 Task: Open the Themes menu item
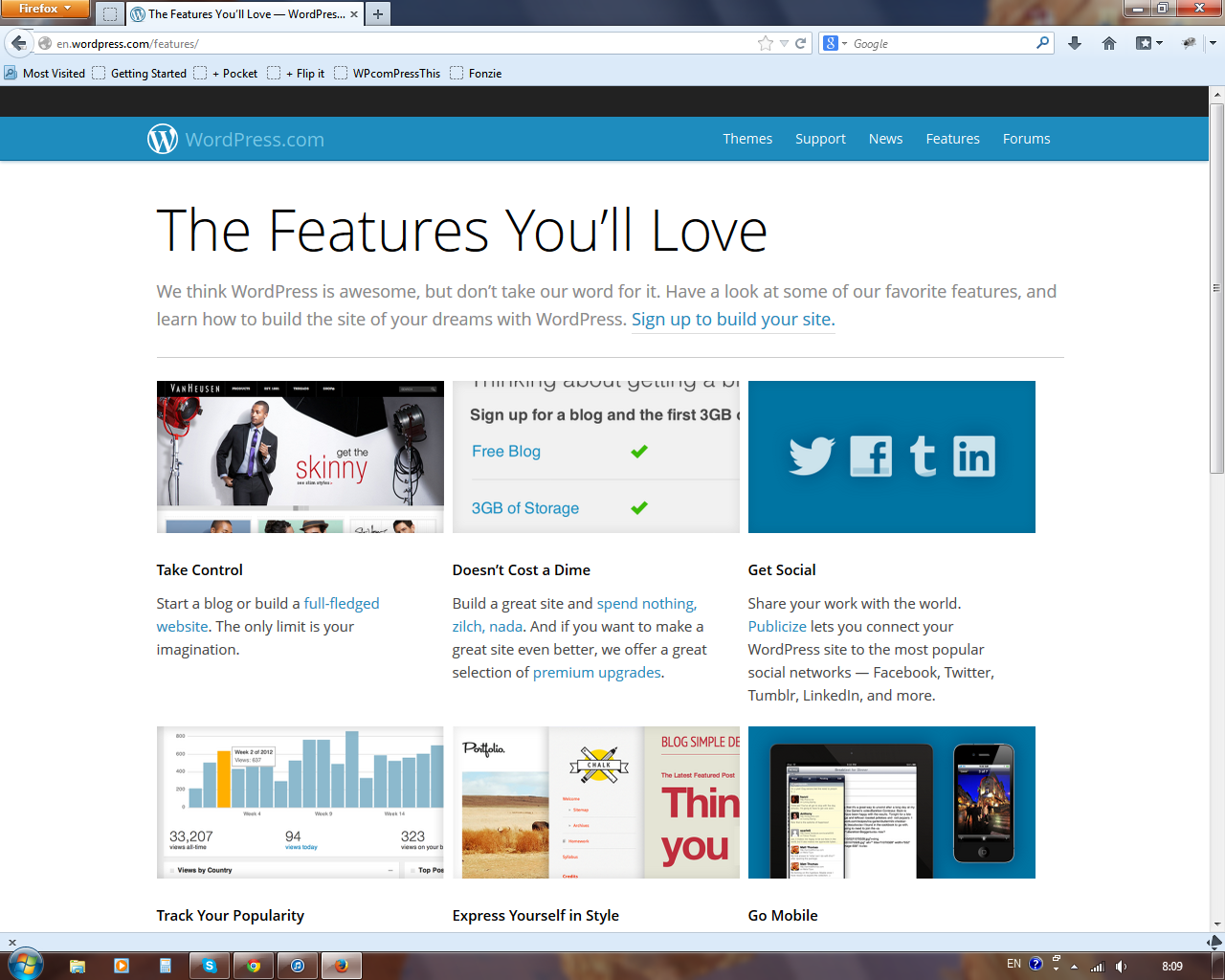747,139
